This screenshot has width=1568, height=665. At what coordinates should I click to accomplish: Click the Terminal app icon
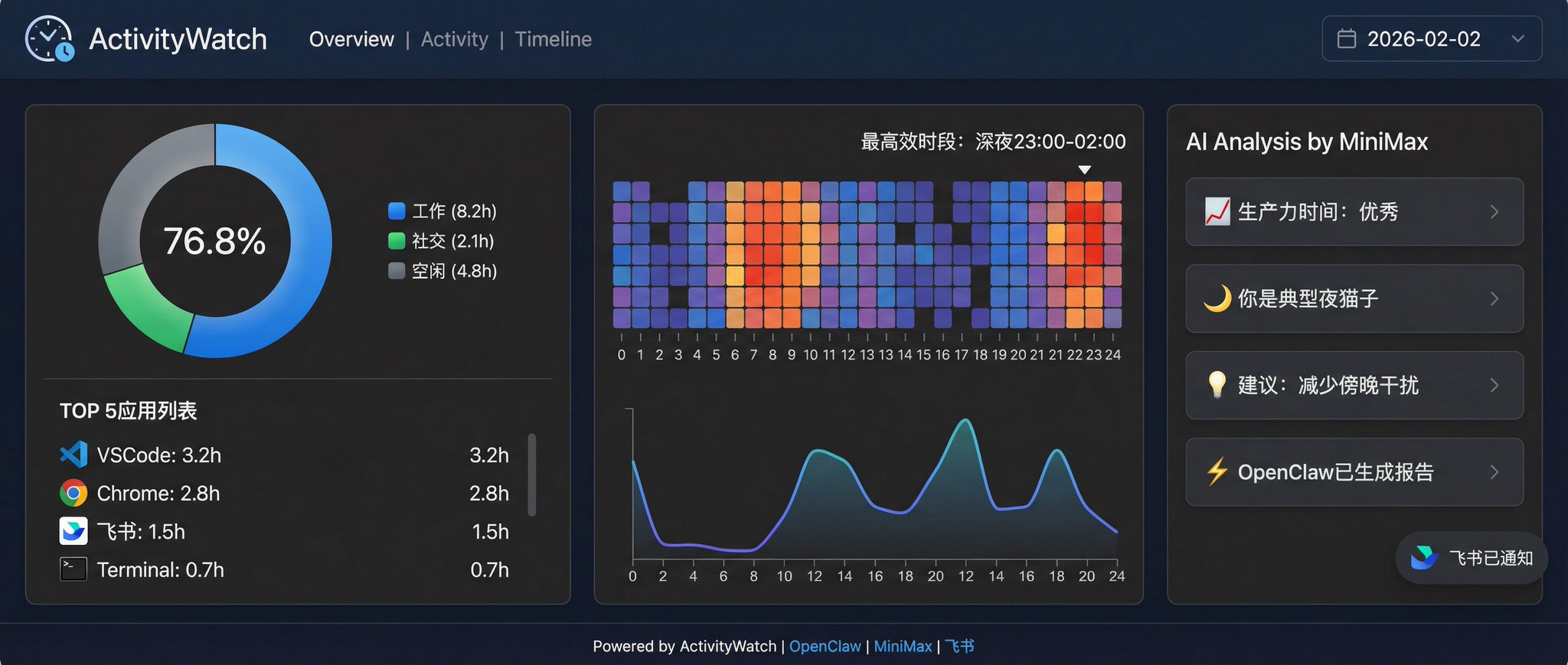[73, 569]
